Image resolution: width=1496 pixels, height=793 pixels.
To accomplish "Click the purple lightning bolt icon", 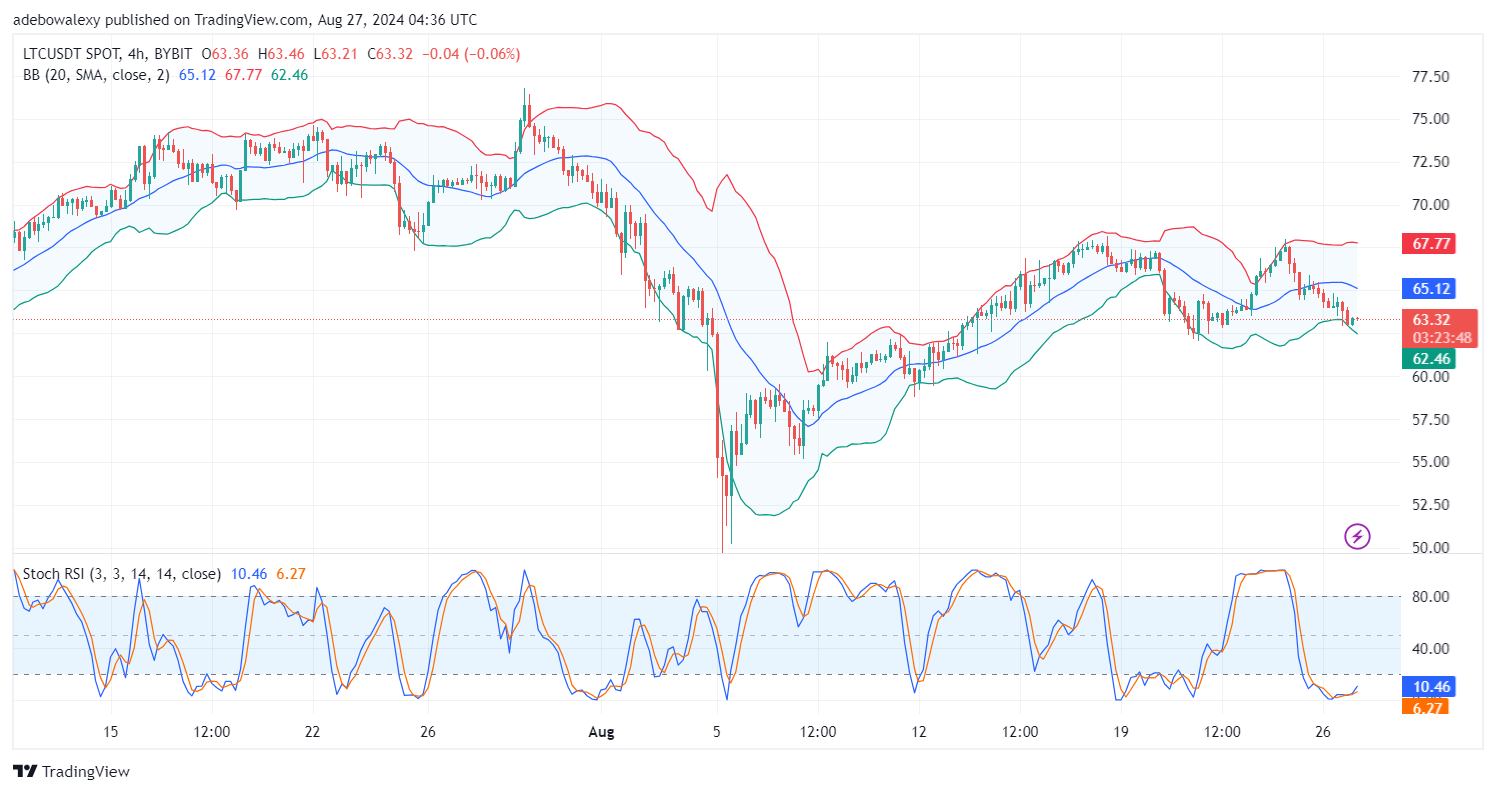I will [x=1357, y=537].
